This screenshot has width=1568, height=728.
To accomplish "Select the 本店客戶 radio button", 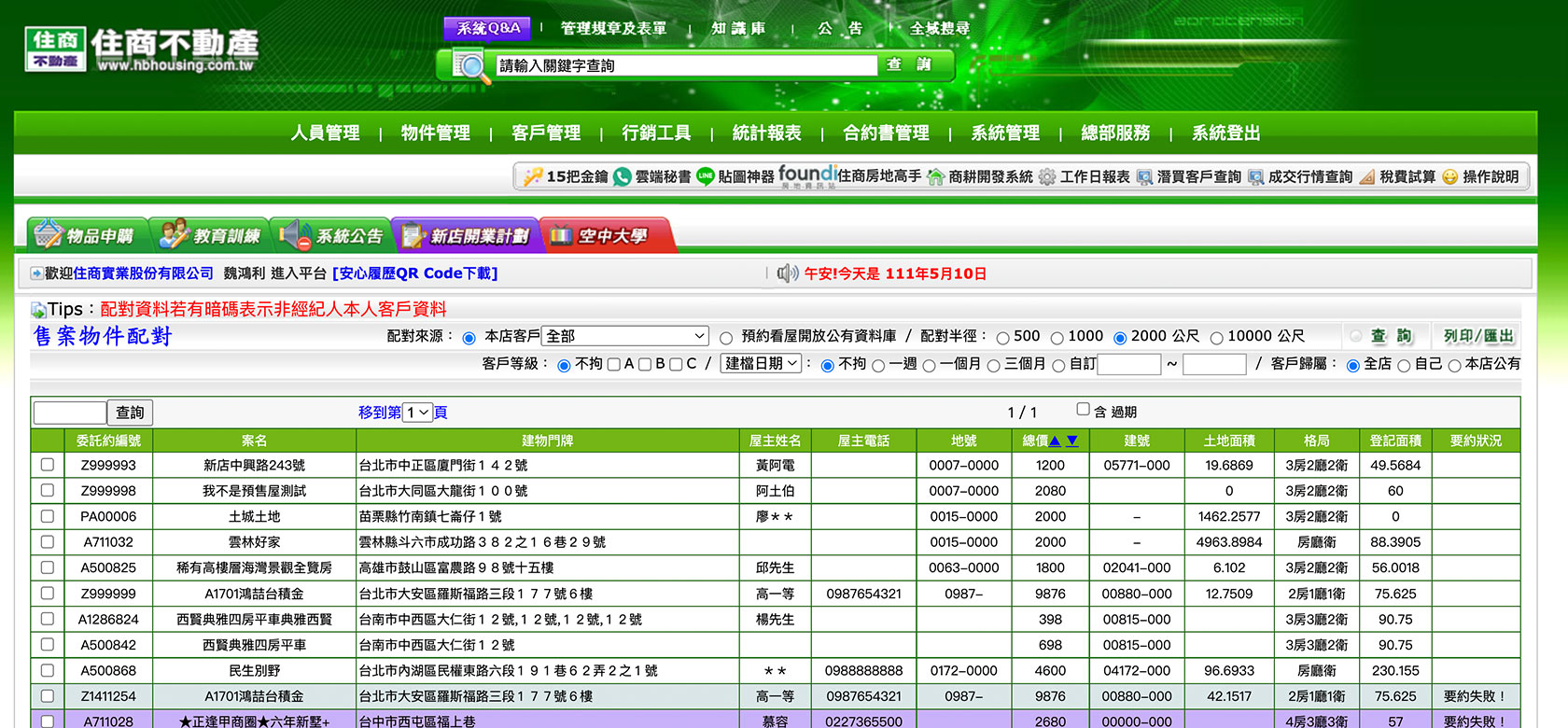I will coord(469,338).
